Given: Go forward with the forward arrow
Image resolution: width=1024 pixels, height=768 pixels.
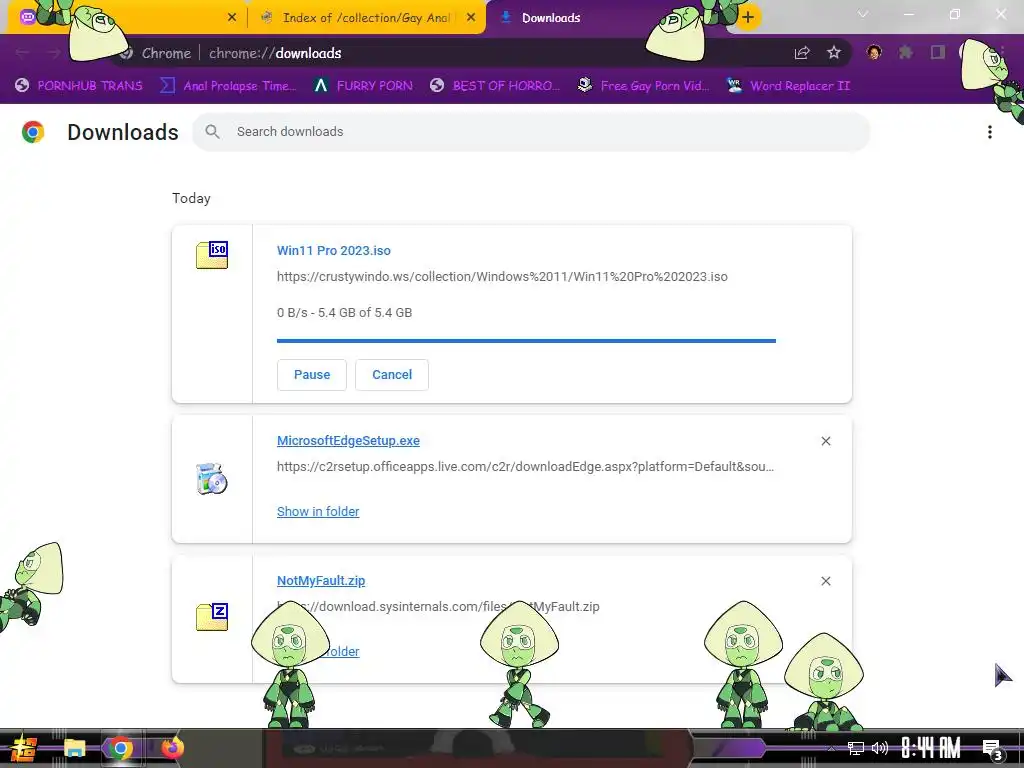Looking at the screenshot, I should point(54,53).
